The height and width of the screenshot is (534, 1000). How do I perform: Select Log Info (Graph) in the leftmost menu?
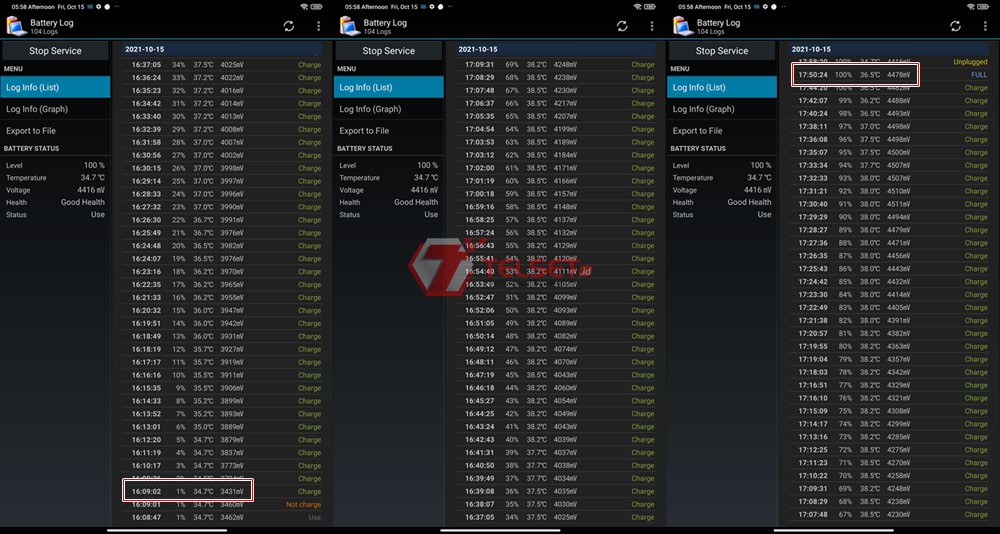(55, 109)
